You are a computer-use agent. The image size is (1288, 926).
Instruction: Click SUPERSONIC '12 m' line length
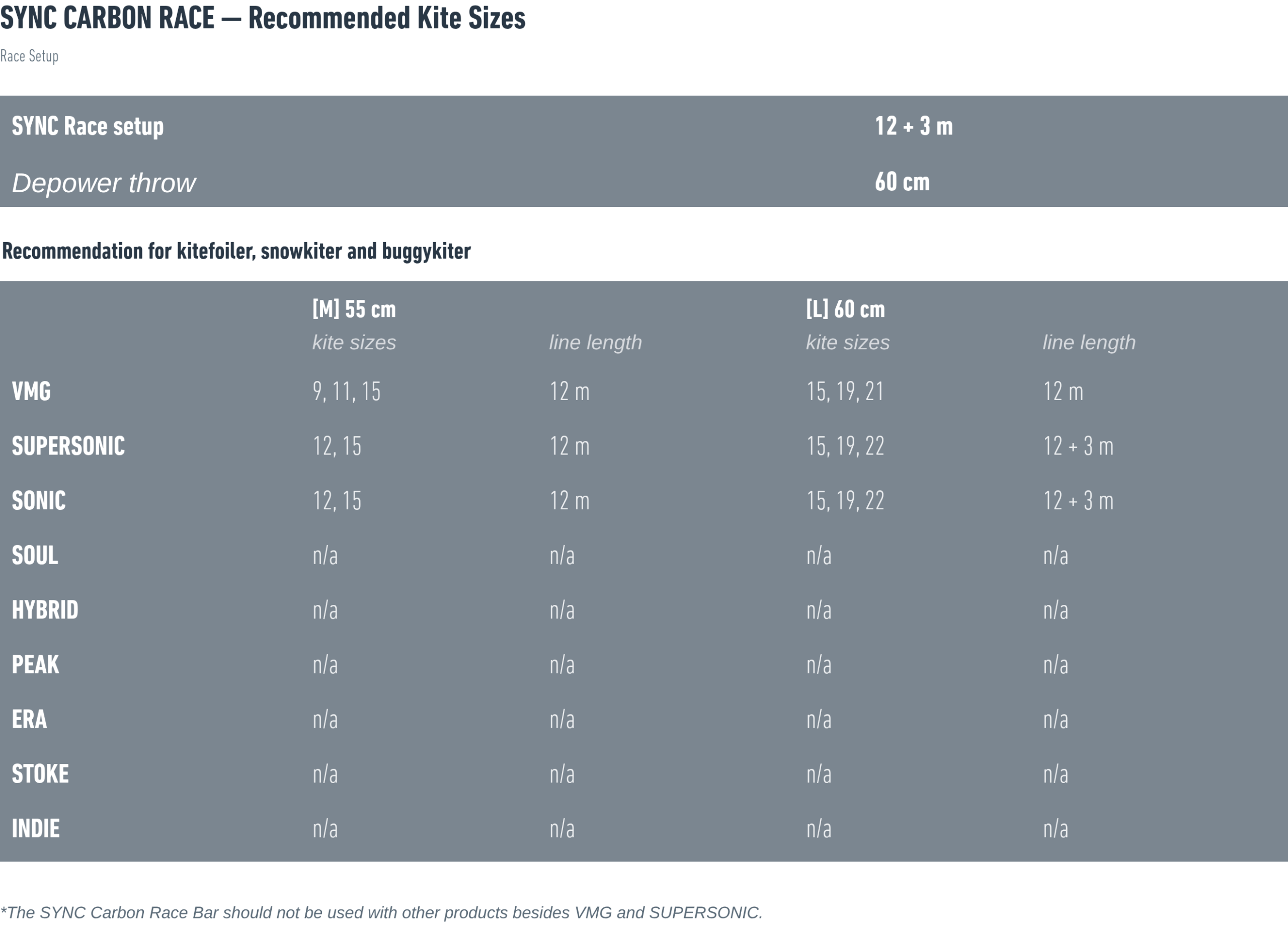[x=570, y=446]
